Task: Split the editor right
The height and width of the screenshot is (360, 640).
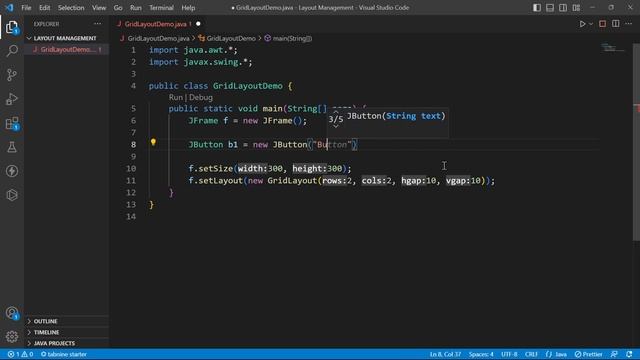Action: pyautogui.click(x=616, y=24)
